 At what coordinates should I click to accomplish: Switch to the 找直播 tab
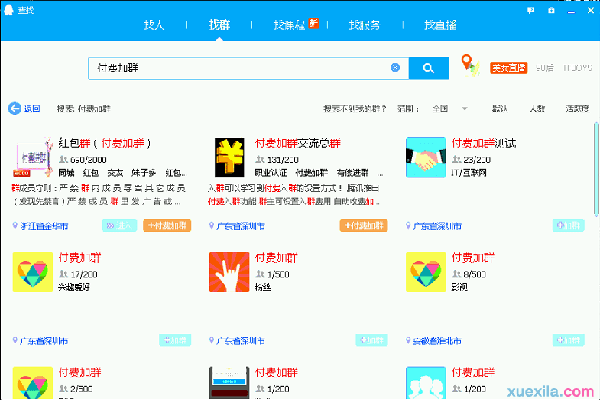(440, 25)
